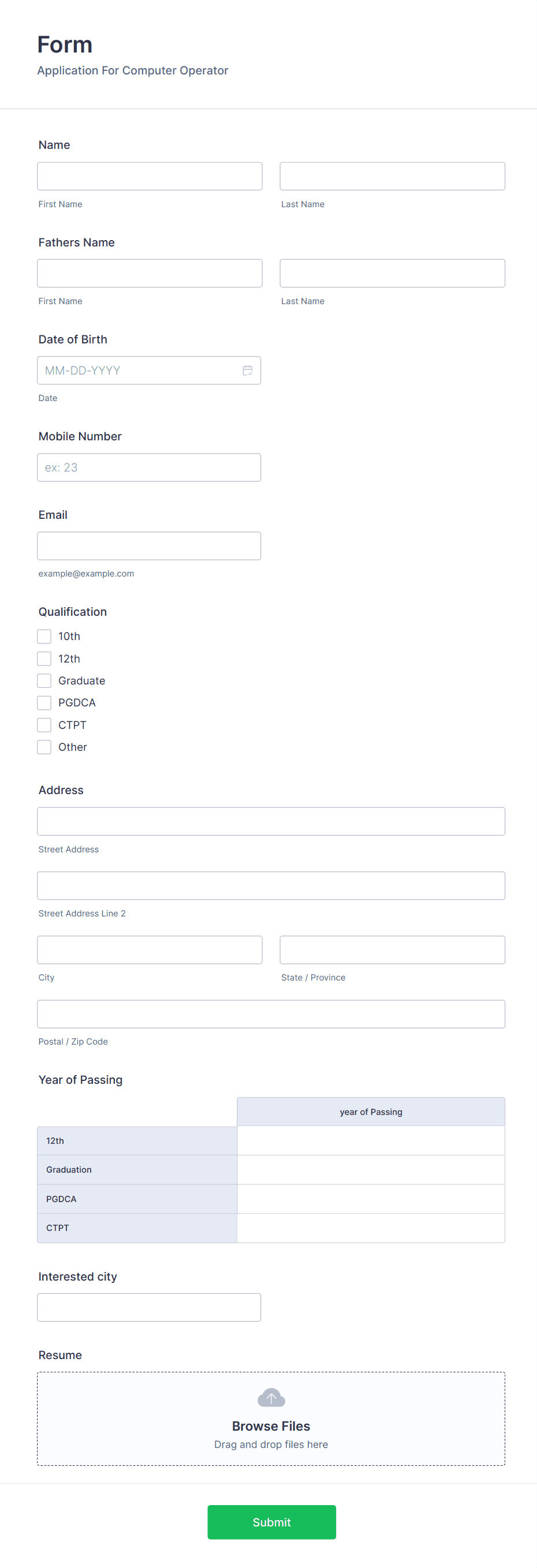
Task: Click Browse Files to upload resume
Action: tap(271, 1425)
